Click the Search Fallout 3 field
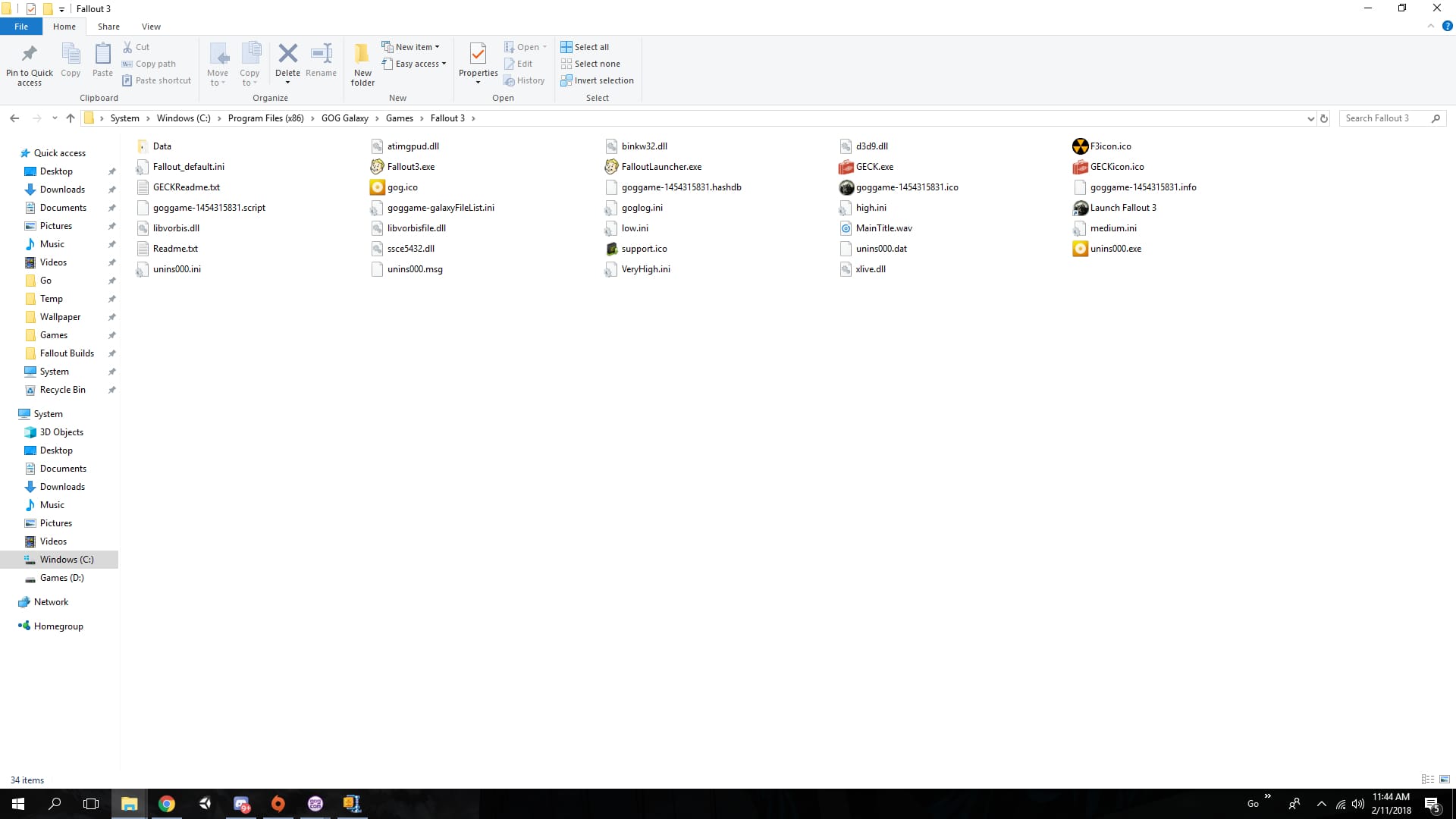The width and height of the screenshot is (1456, 819). (x=1392, y=118)
